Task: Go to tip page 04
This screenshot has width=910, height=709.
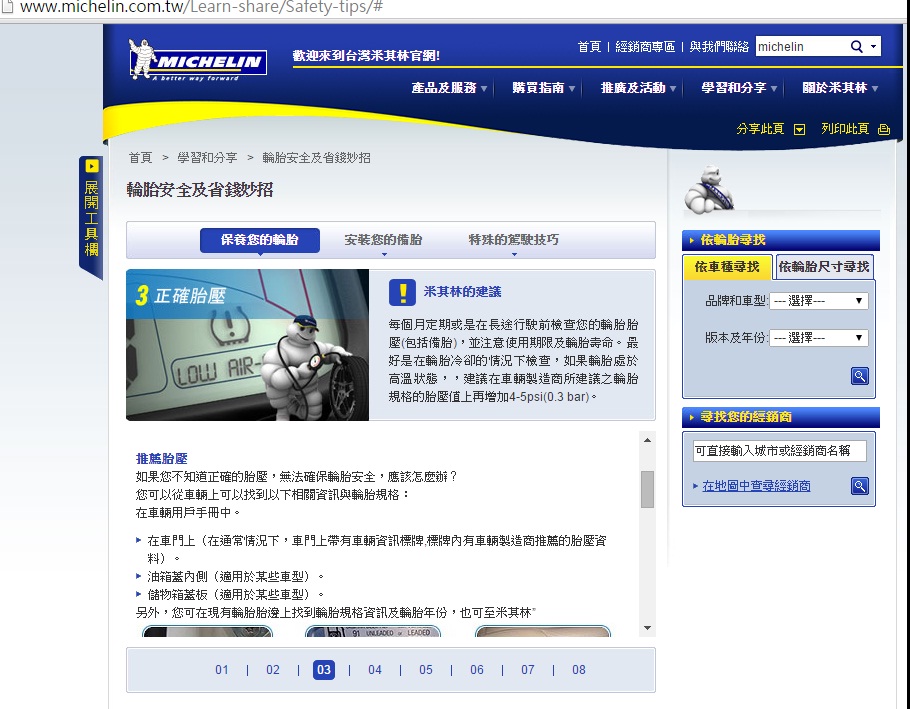Action: click(x=375, y=670)
